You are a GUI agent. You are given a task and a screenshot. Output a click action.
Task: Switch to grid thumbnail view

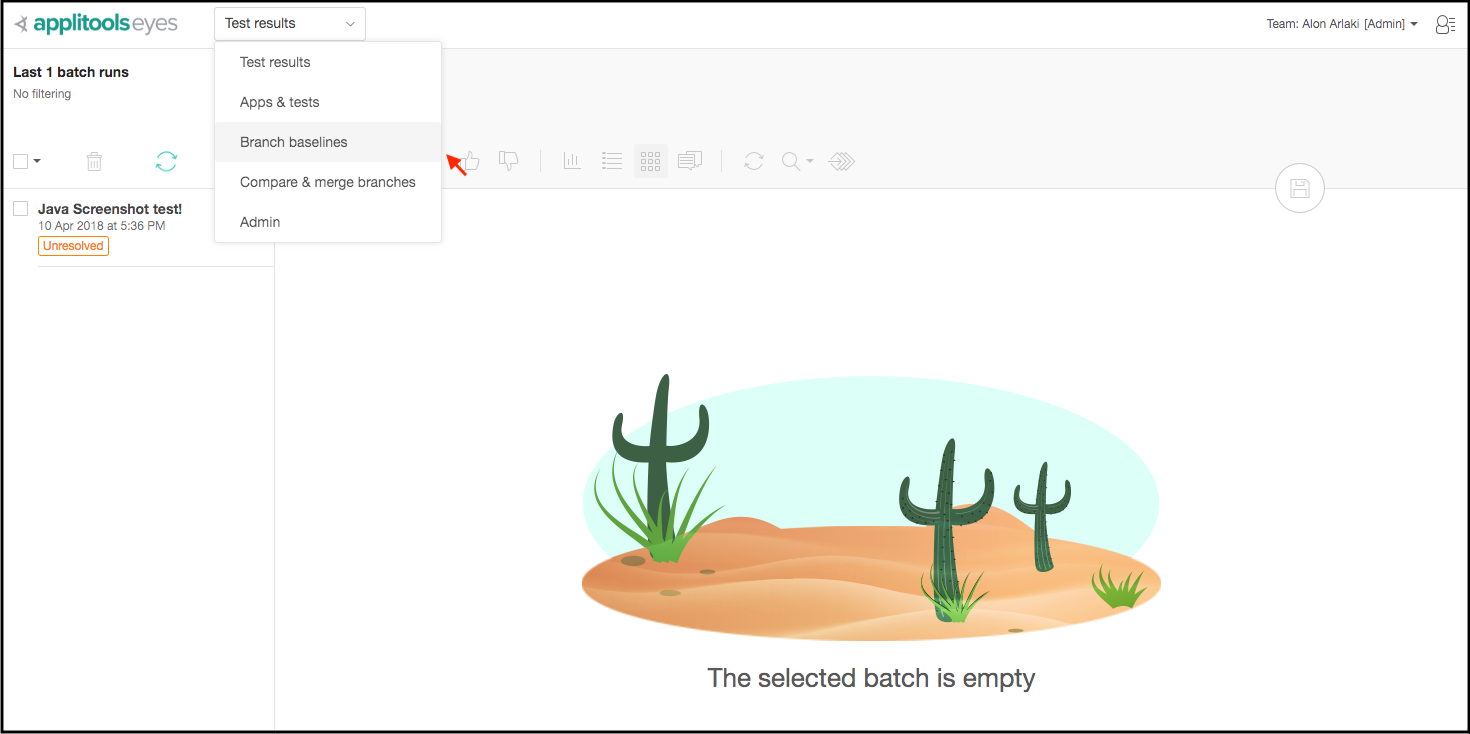pos(651,160)
